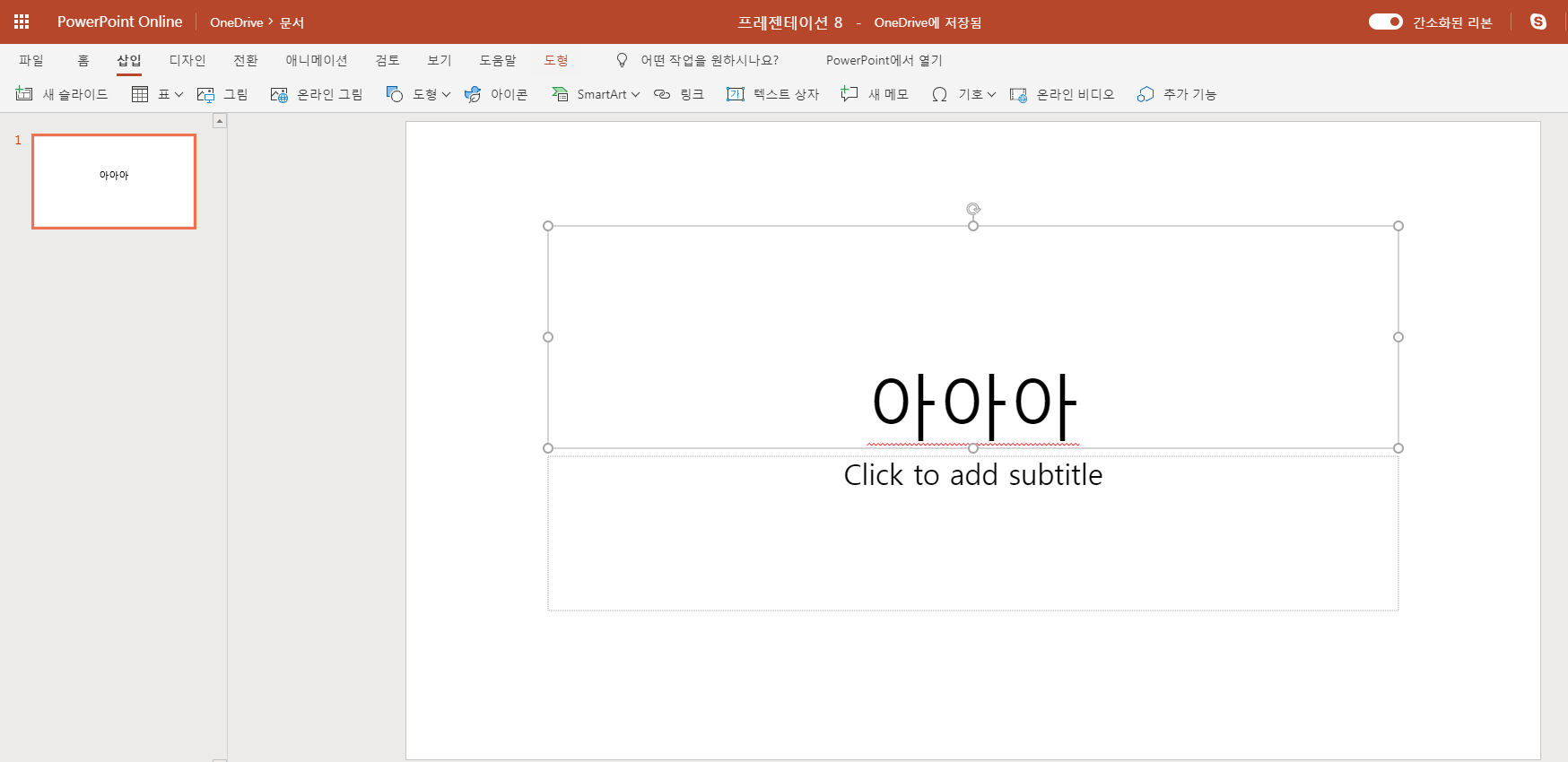Open add-ins (추가 기능)
This screenshot has width=1568, height=762.
[x=1177, y=94]
